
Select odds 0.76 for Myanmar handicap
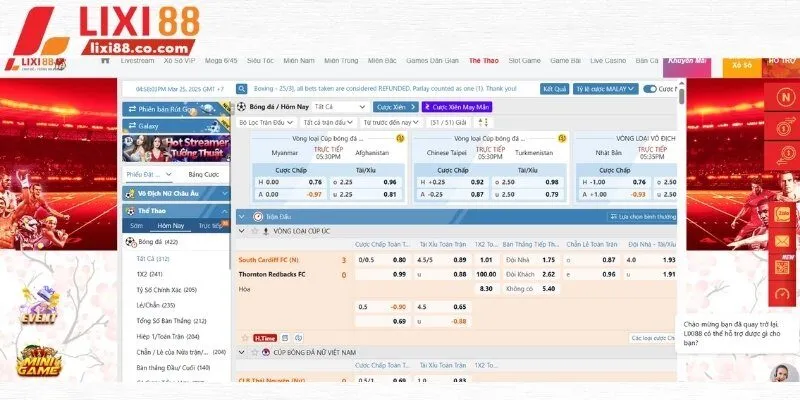pyautogui.click(x=315, y=182)
